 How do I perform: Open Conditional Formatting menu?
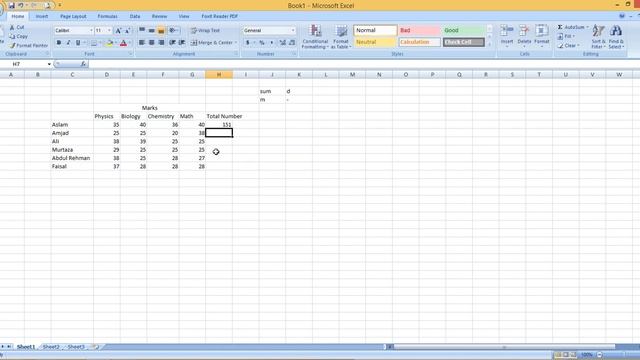pyautogui.click(x=315, y=36)
